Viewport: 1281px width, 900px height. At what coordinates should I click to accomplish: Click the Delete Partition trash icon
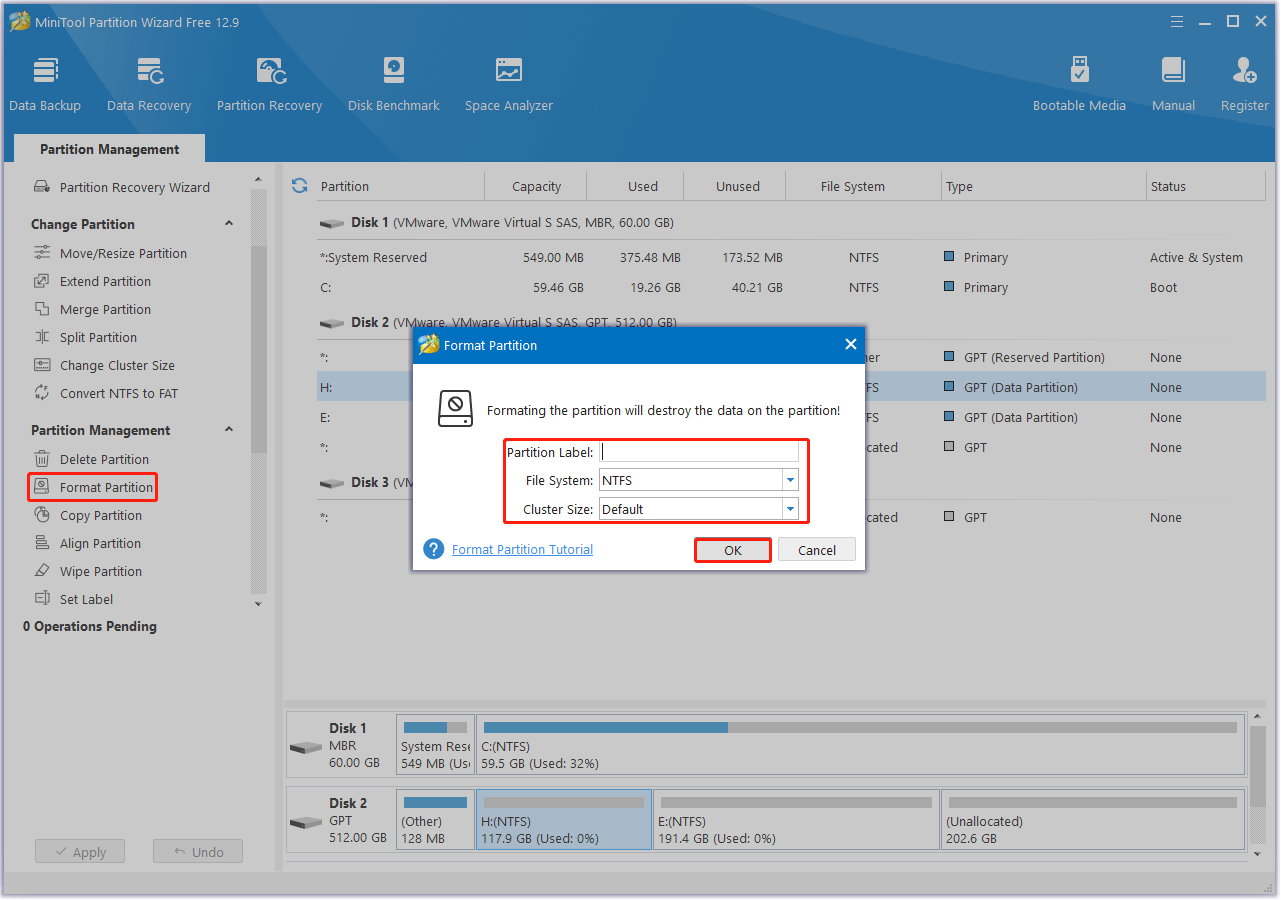[x=42, y=459]
